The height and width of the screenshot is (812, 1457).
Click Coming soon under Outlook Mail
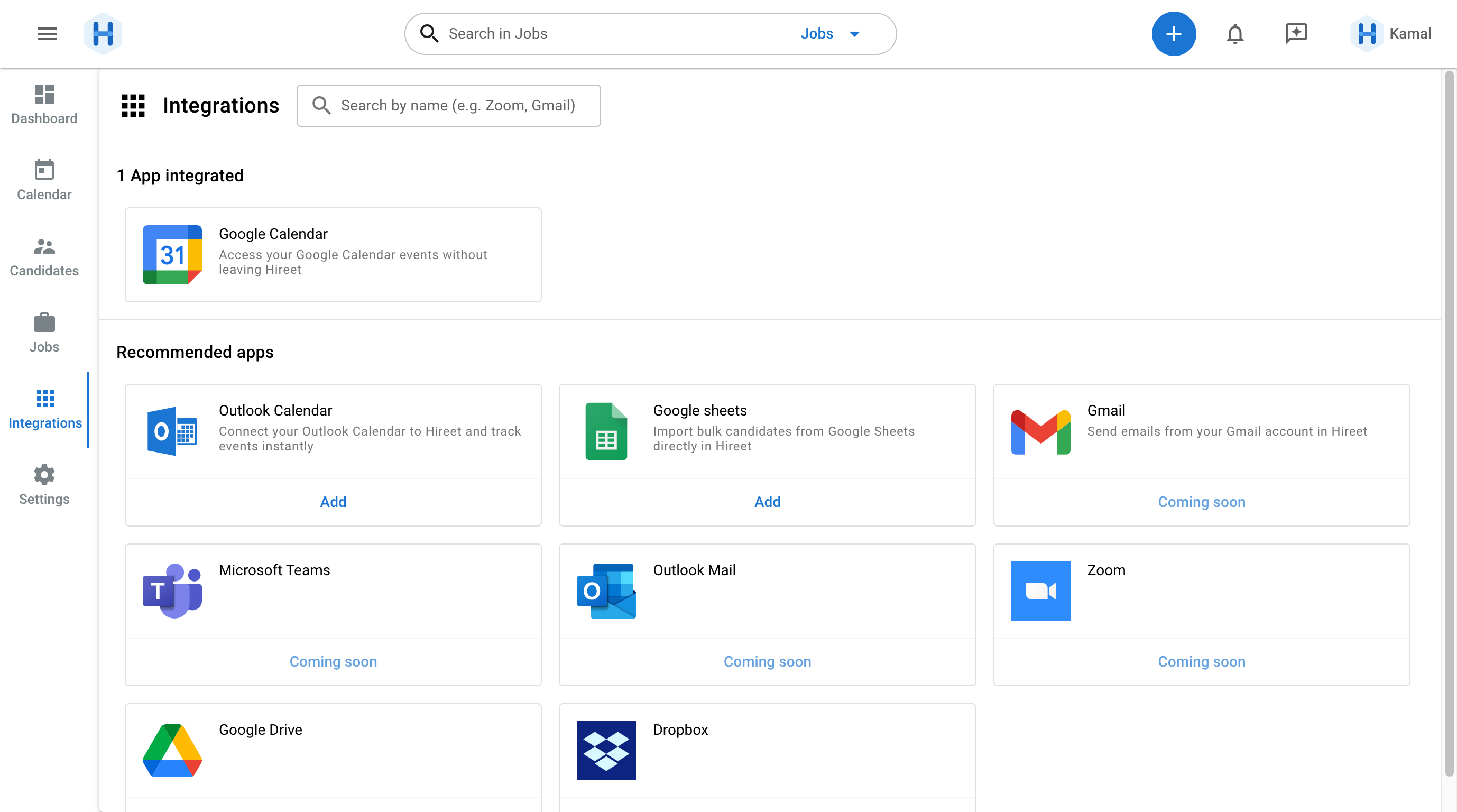pyautogui.click(x=767, y=661)
